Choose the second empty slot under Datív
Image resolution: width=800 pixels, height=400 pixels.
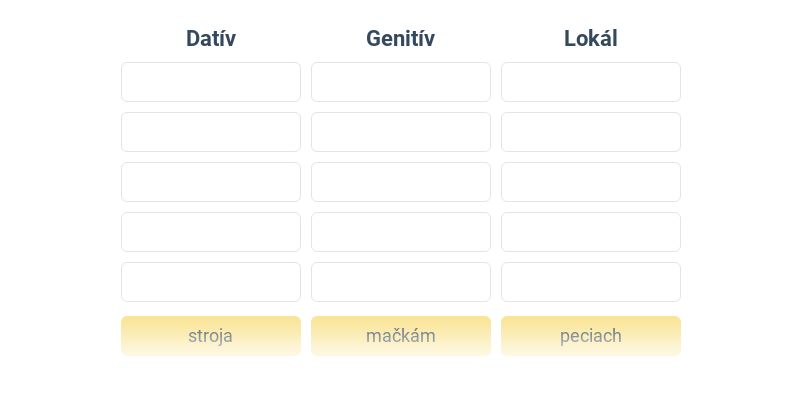click(211, 132)
